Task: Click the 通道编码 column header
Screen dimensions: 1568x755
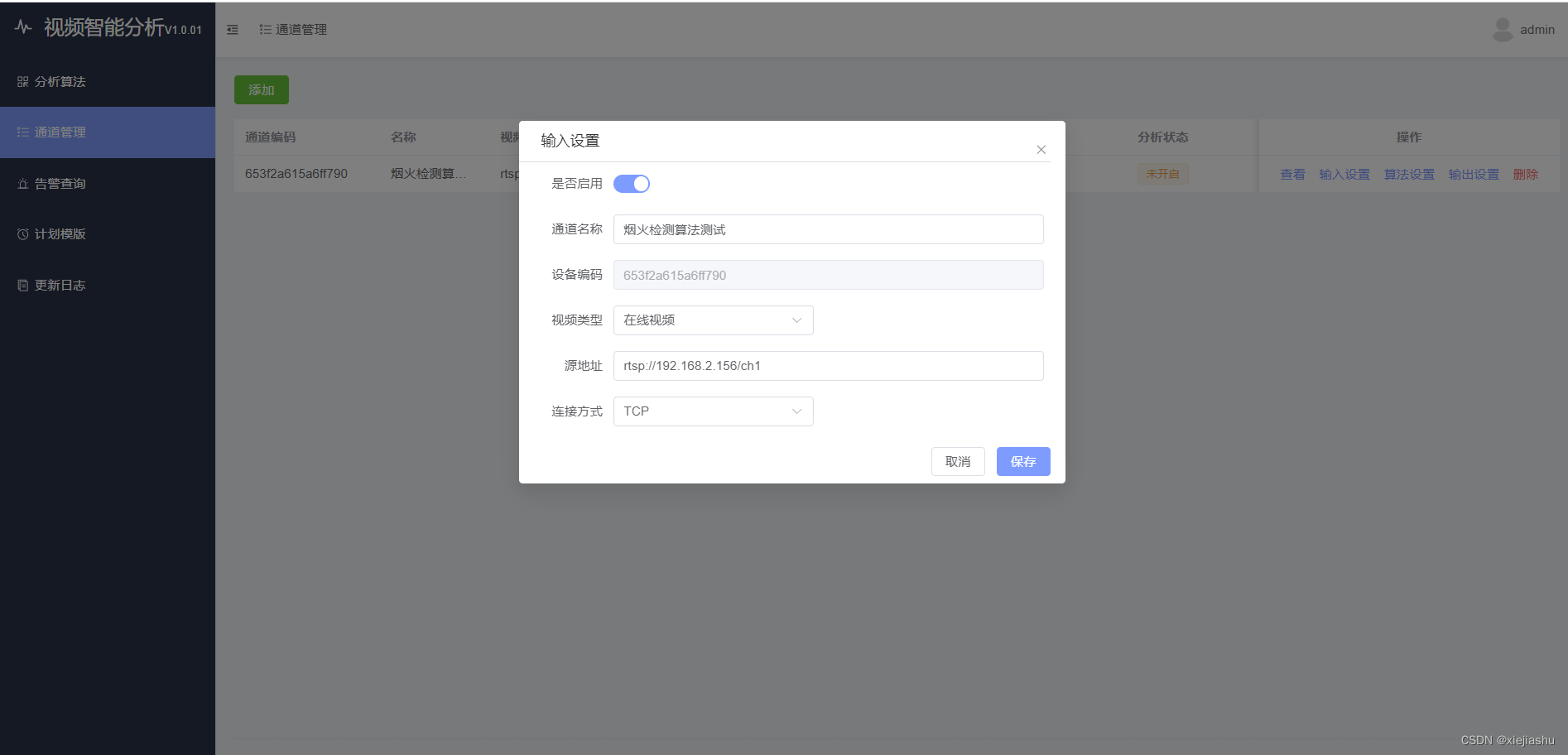Action: click(270, 137)
